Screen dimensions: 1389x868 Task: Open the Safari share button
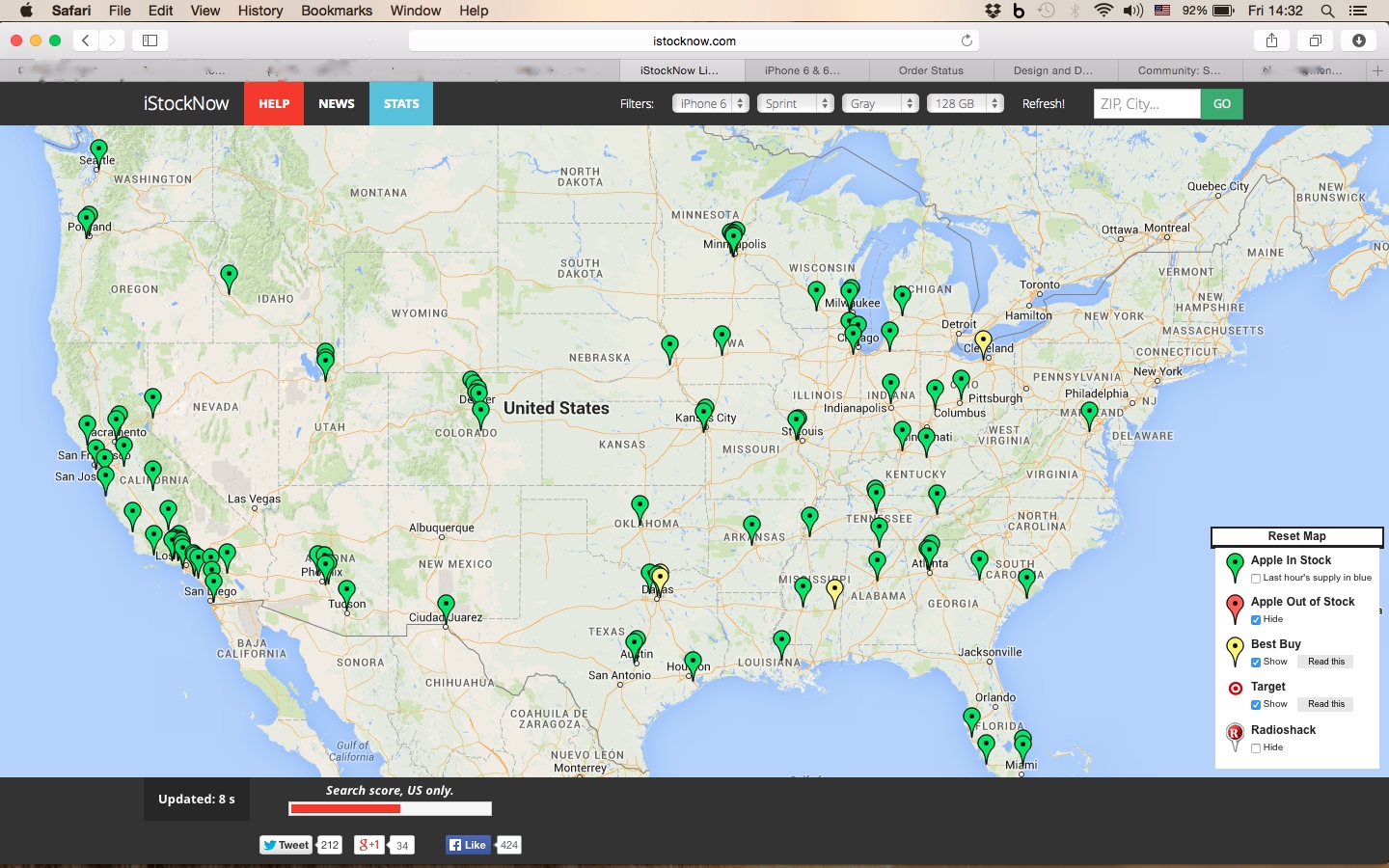click(1271, 41)
